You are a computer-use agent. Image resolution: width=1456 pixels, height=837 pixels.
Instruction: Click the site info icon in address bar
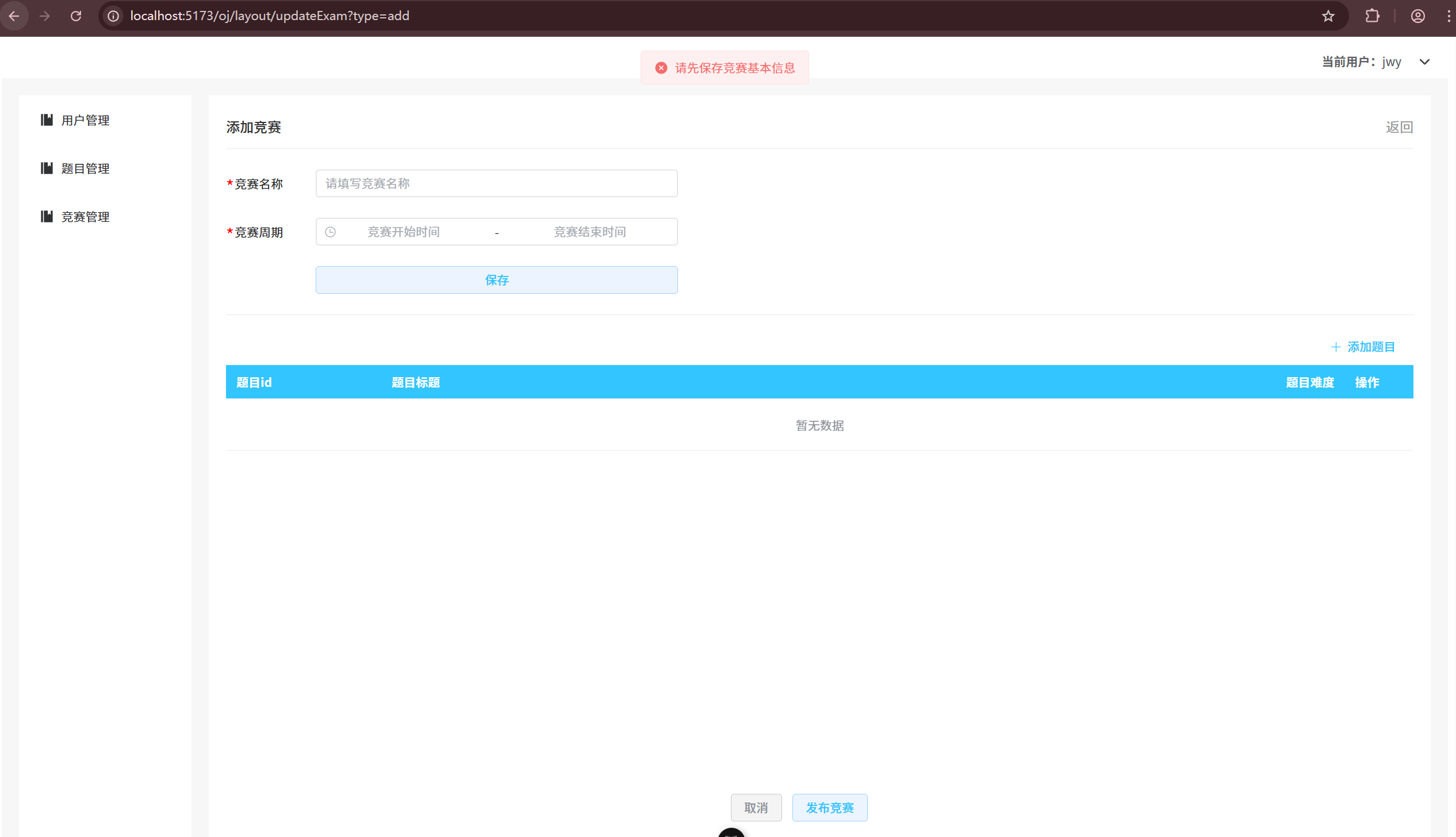113,16
